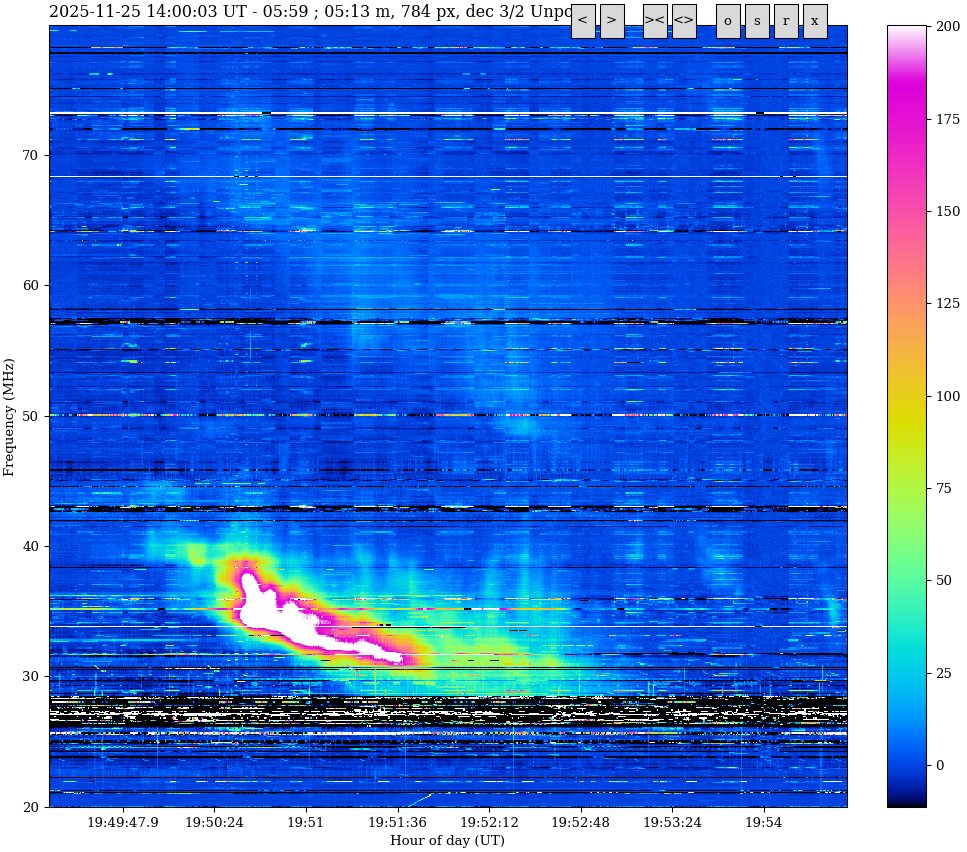Click the 'Frequency (MHz)' y-axis label
Image resolution: width=967 pixels, height=852 pixels.
(10, 416)
